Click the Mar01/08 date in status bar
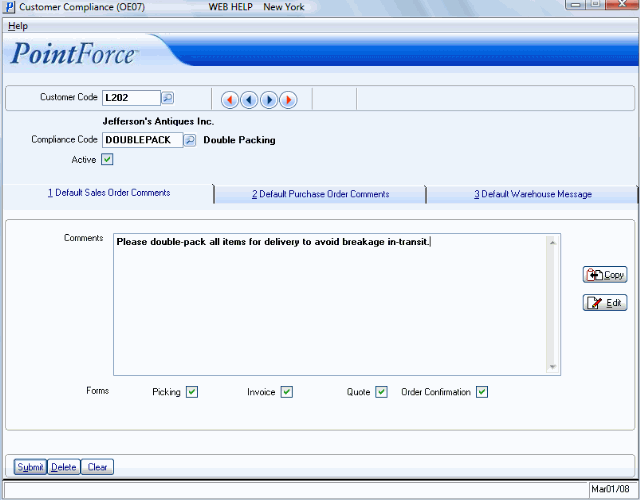The height and width of the screenshot is (500, 640). point(610,489)
